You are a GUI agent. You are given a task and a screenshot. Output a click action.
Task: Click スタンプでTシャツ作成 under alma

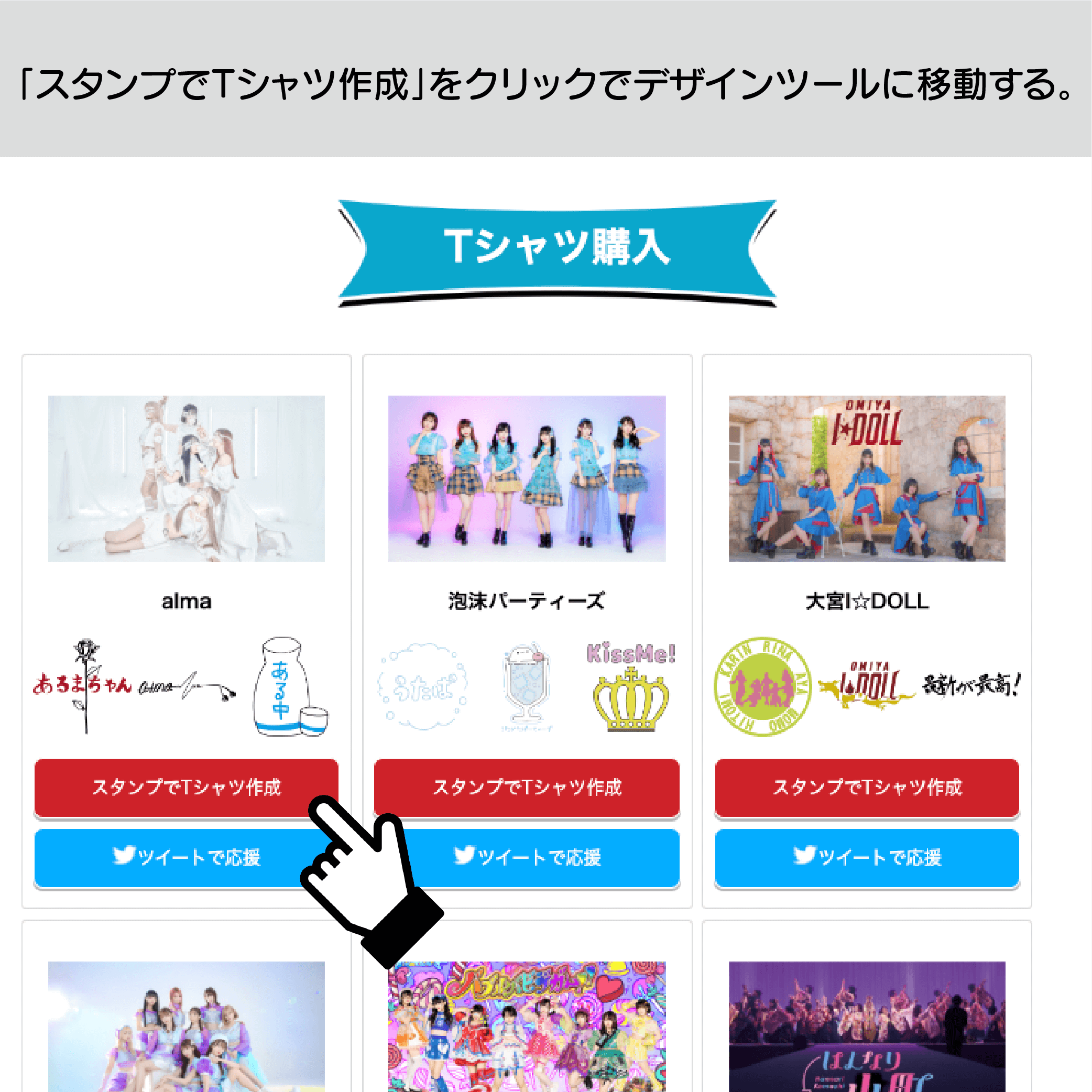(x=187, y=788)
